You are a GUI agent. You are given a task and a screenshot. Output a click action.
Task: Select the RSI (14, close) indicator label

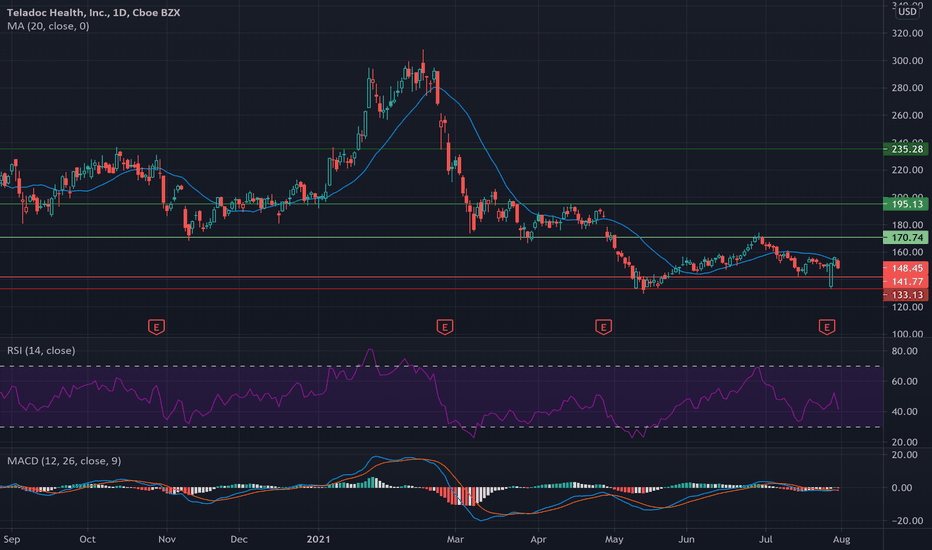41,351
